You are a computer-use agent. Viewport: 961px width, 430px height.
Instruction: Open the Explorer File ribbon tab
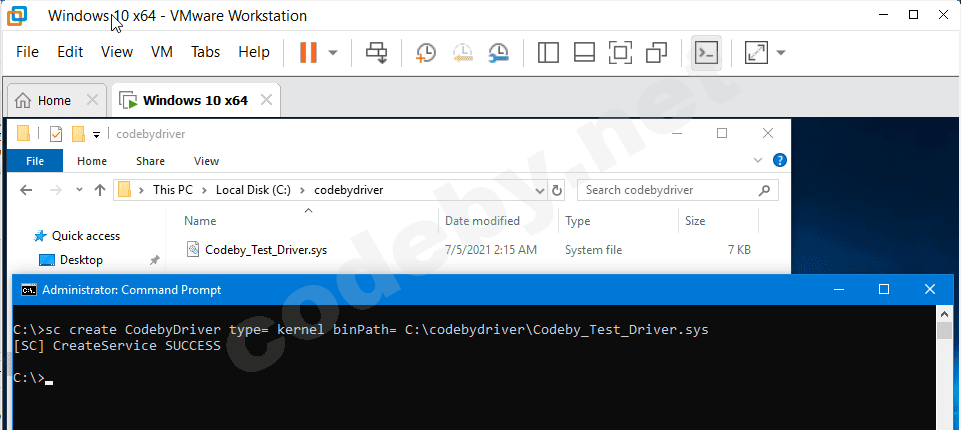[35, 161]
